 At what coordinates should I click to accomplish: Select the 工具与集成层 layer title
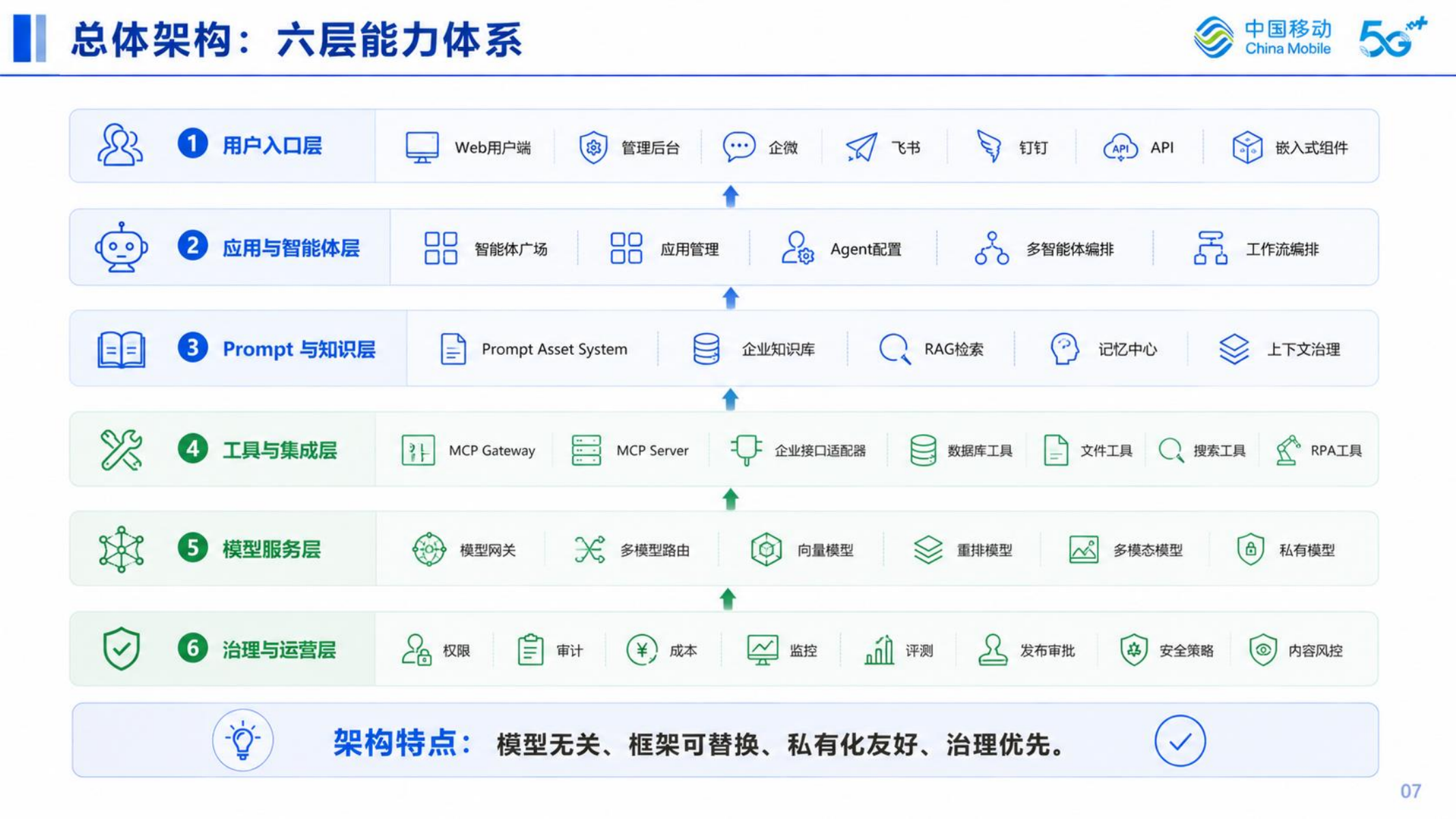[280, 450]
